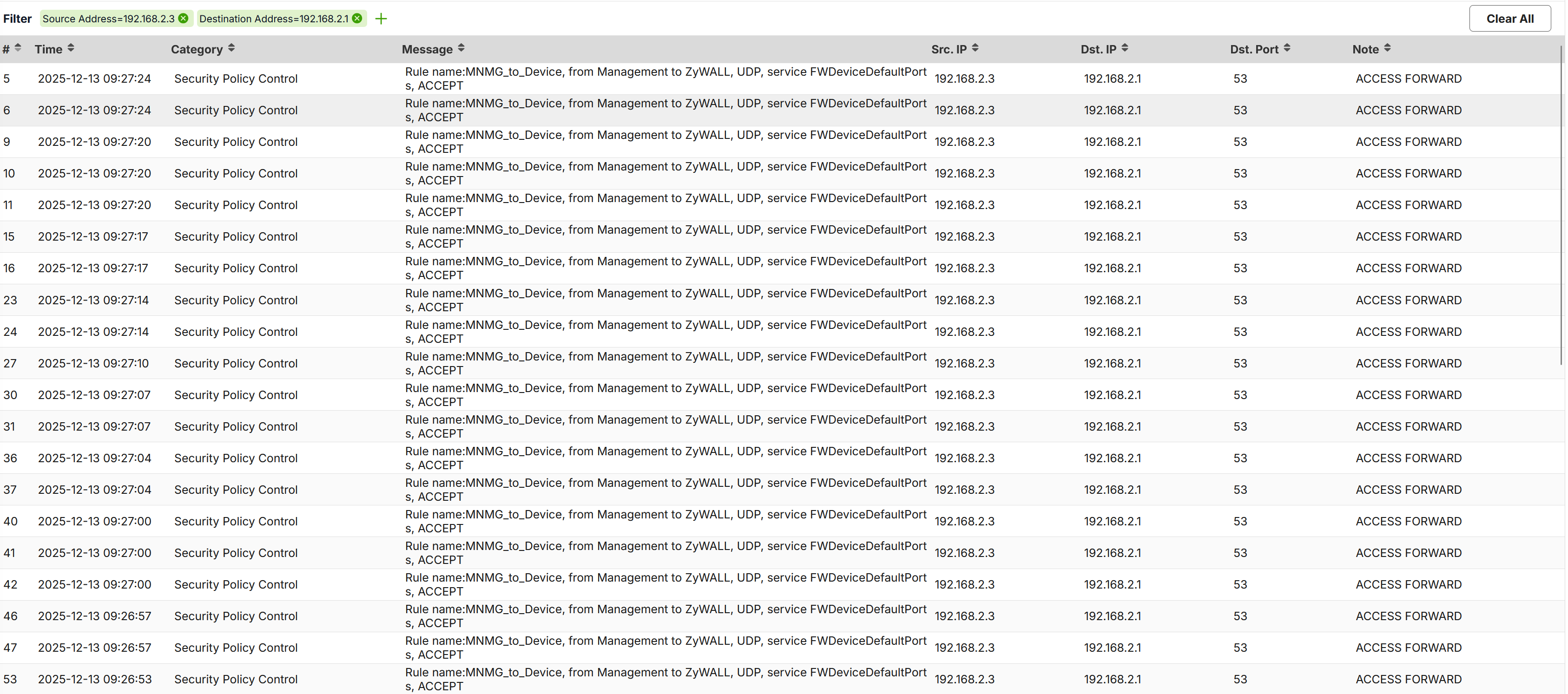Click the Destination Address filter label
1568x694 pixels.
click(273, 19)
